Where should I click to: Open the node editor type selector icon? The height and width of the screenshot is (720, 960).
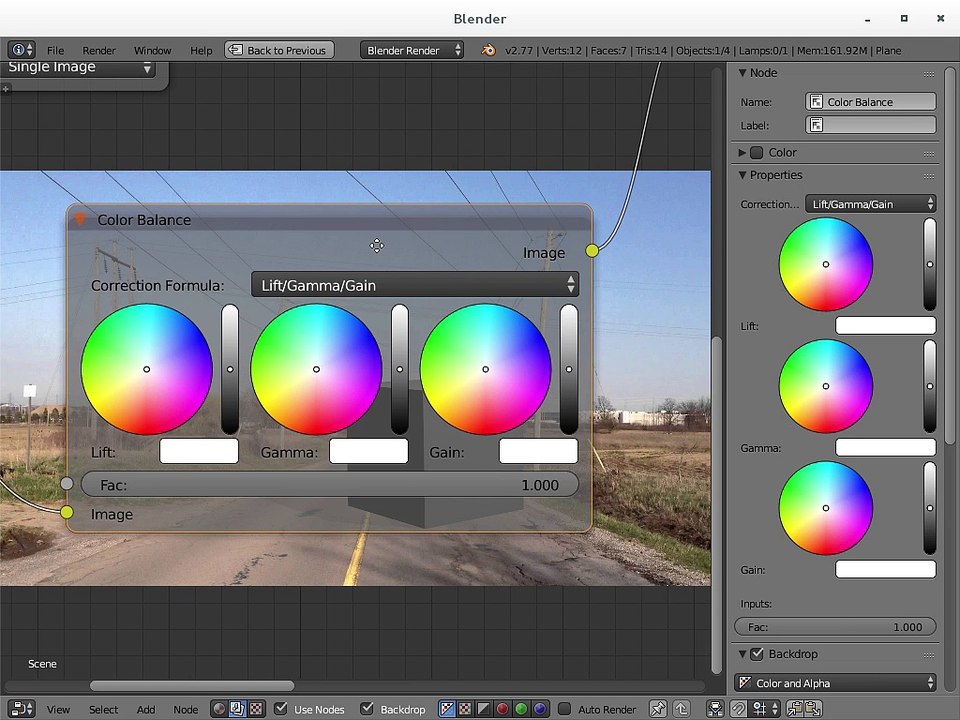pyautogui.click(x=22, y=709)
